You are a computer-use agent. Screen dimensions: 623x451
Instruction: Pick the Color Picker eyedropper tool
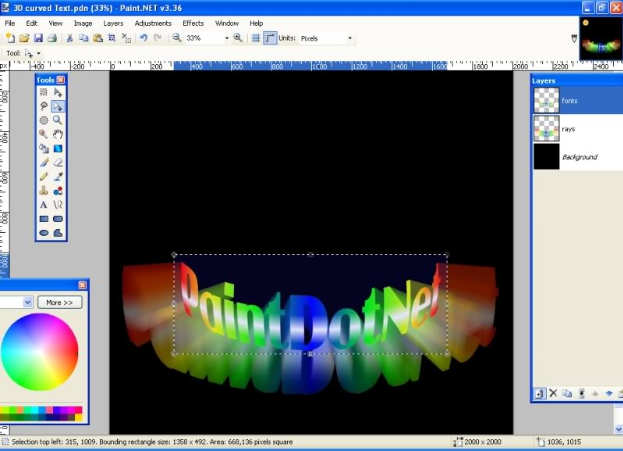pyautogui.click(x=58, y=177)
